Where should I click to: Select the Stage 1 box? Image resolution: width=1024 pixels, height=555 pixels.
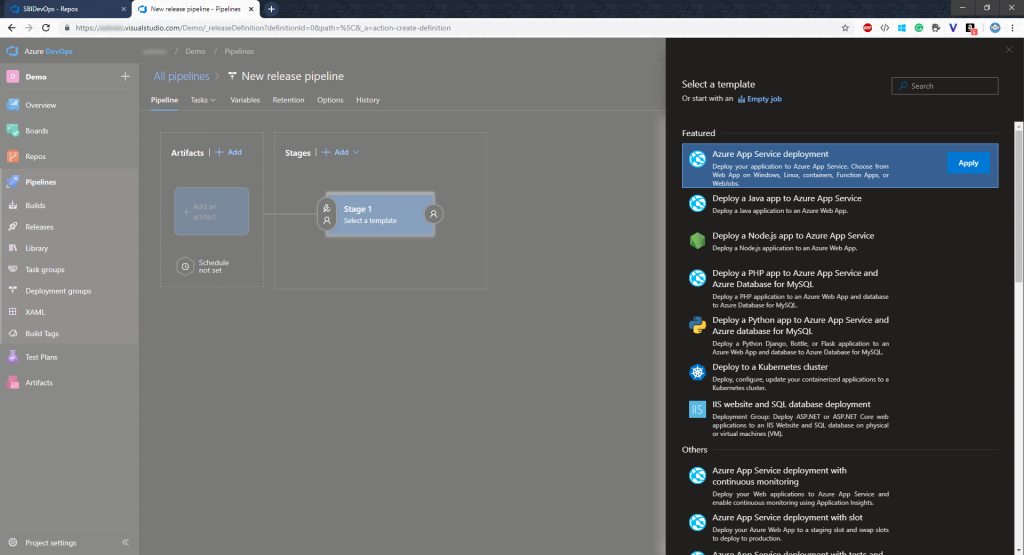click(380, 214)
